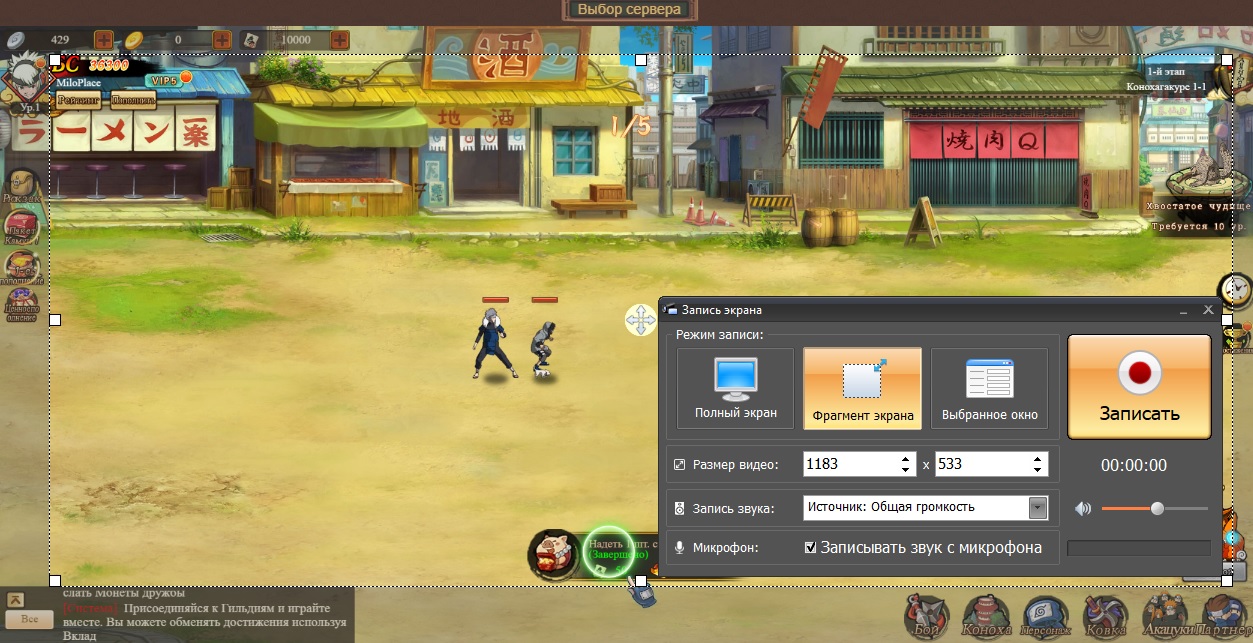Viewport: 1253px width, 643px height.
Task: Start recording with Записать button
Action: pyautogui.click(x=1139, y=387)
